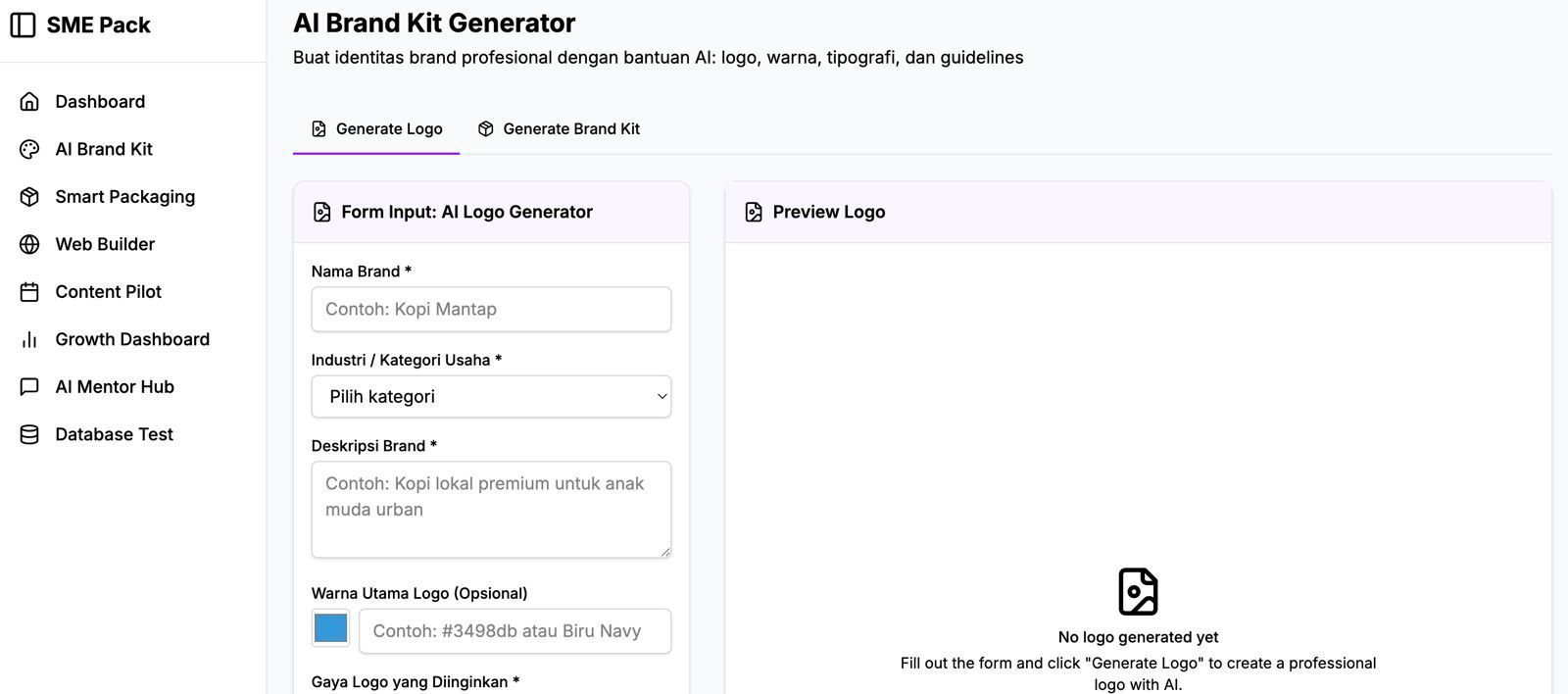Click the AI Brand Kit palette icon
This screenshot has height=694, width=1568.
(x=29, y=149)
